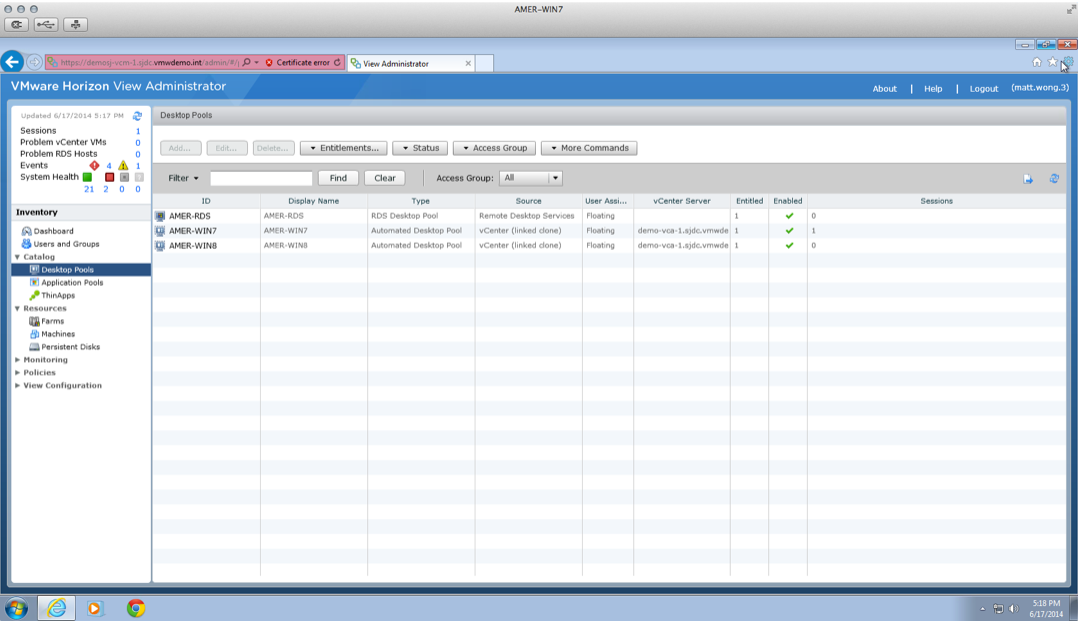Screen dimensions: 1078x622
Task: Open Windows Start menu
Action: click(x=16, y=608)
